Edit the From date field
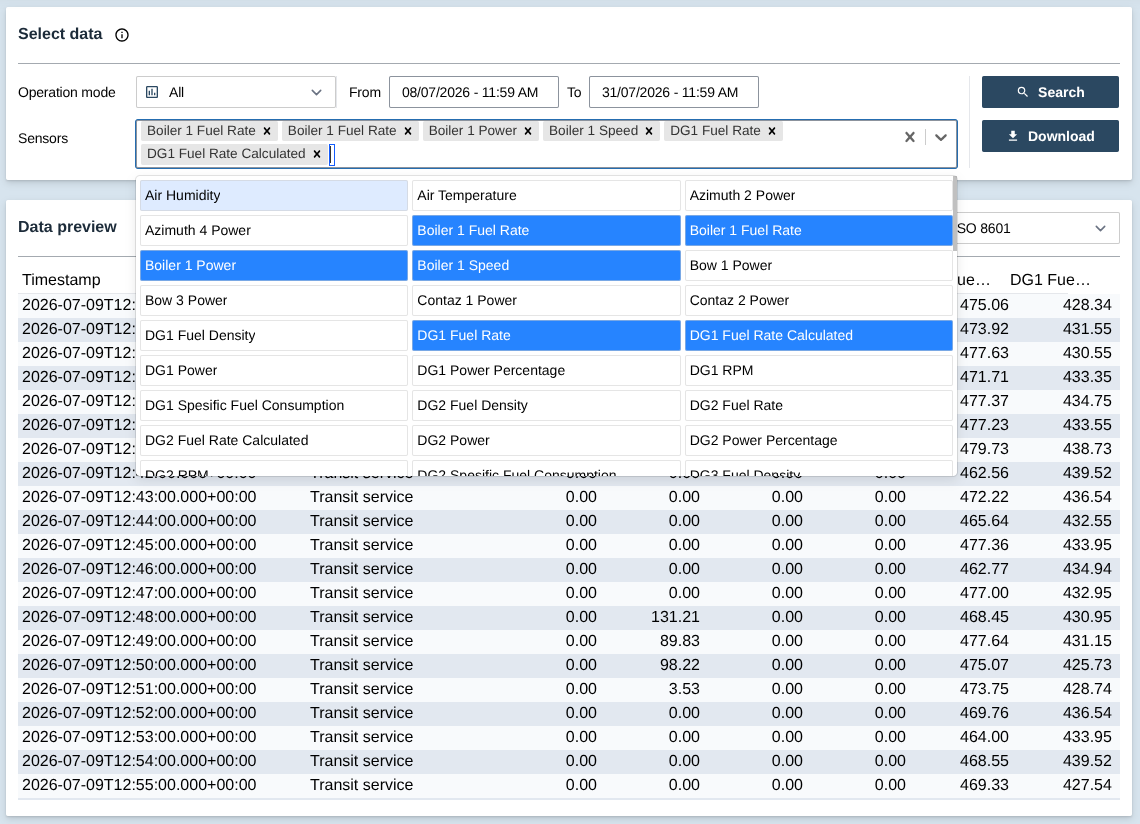The width and height of the screenshot is (1140, 824). point(473,92)
